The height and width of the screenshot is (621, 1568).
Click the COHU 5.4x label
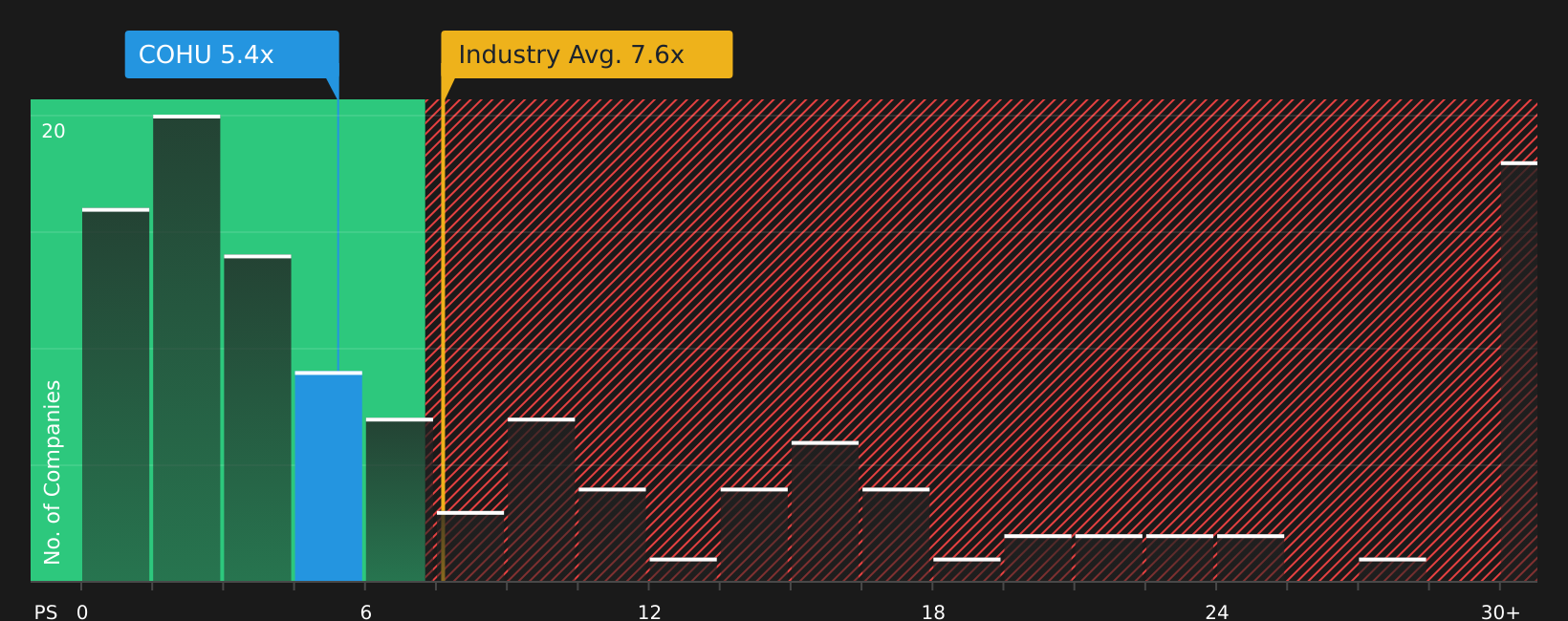click(x=232, y=54)
